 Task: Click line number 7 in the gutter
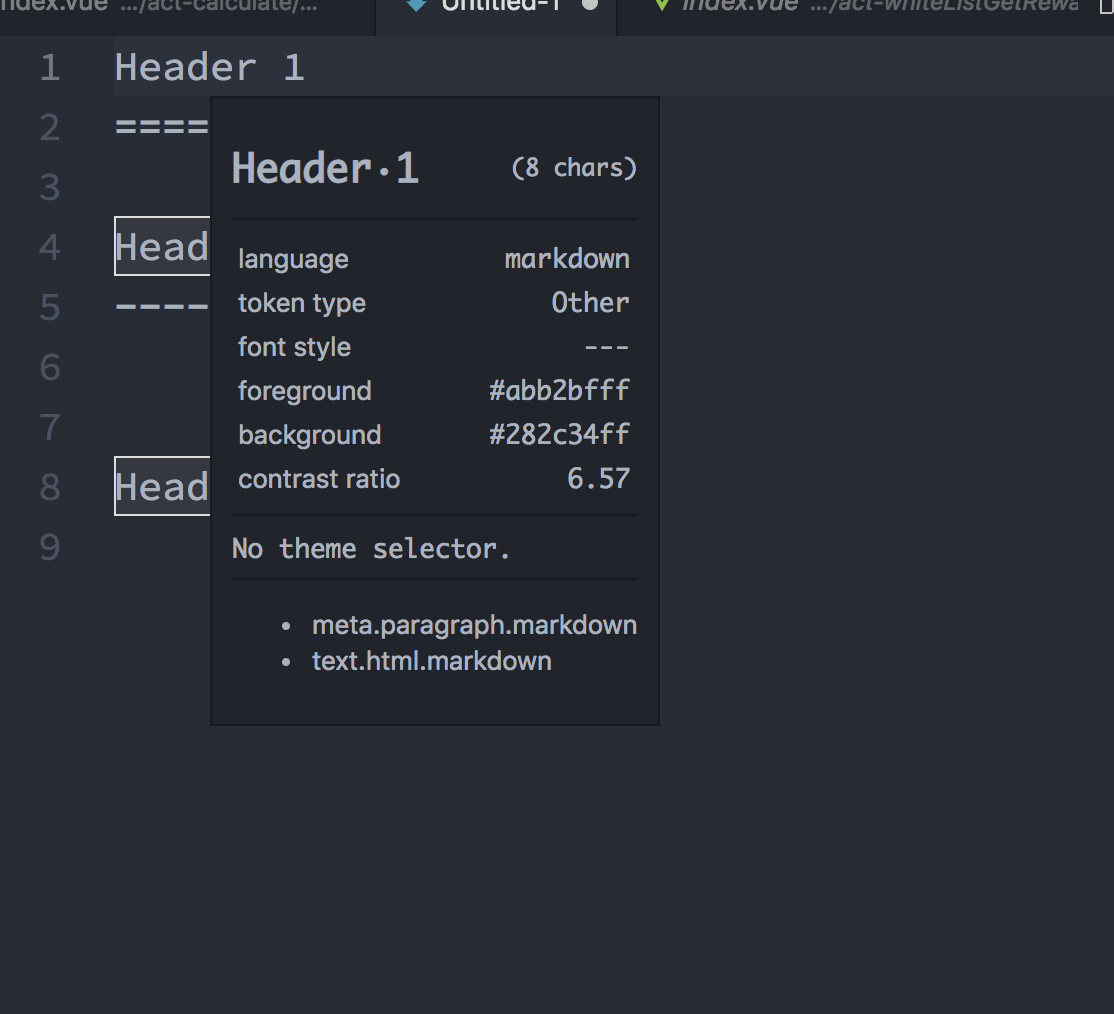50,427
